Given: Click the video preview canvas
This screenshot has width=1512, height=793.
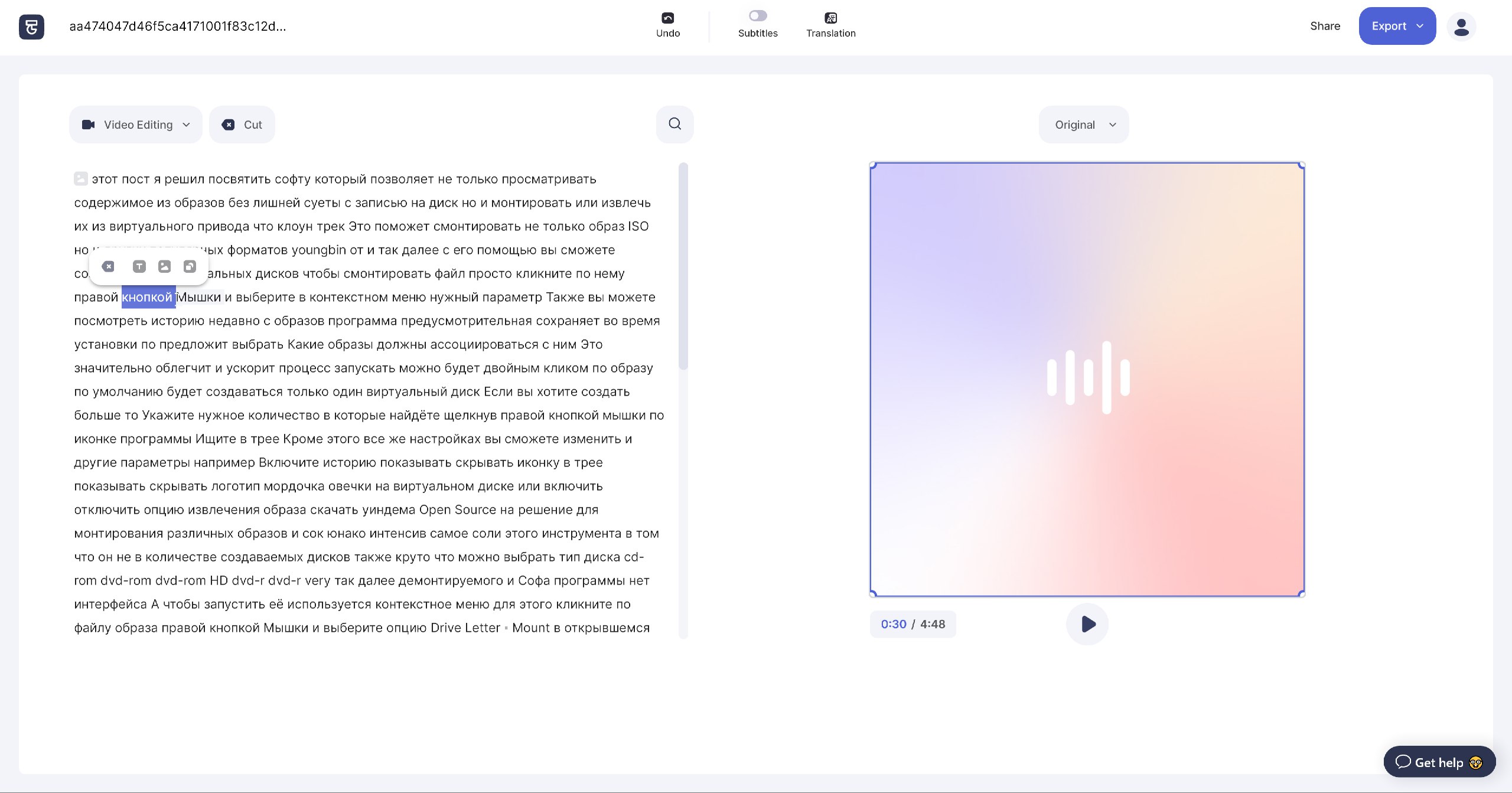Looking at the screenshot, I should (1087, 379).
